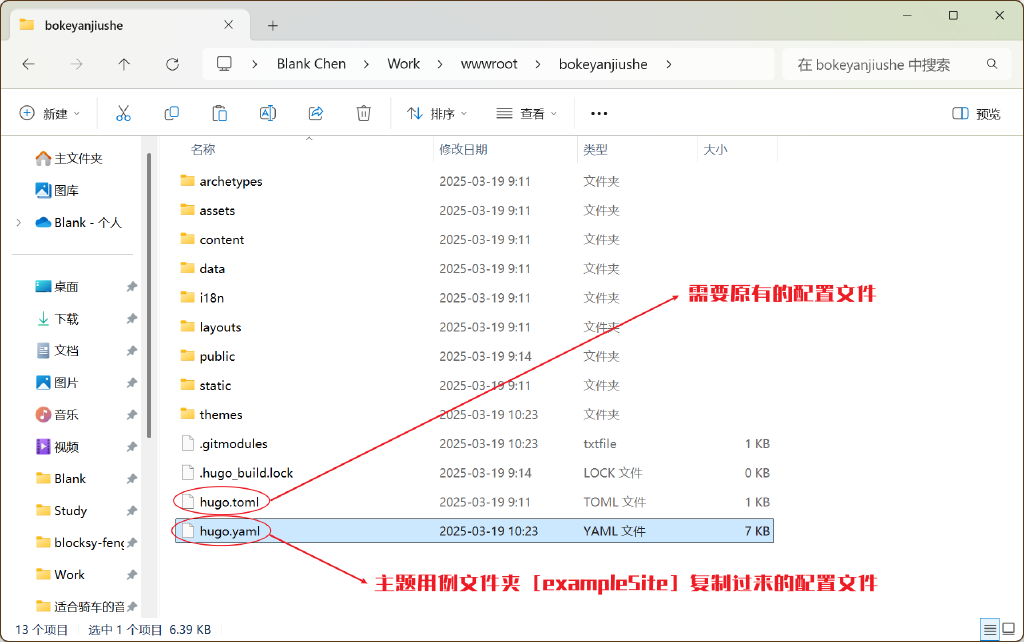Delete hugo.yaml using the trash icon

[363, 113]
